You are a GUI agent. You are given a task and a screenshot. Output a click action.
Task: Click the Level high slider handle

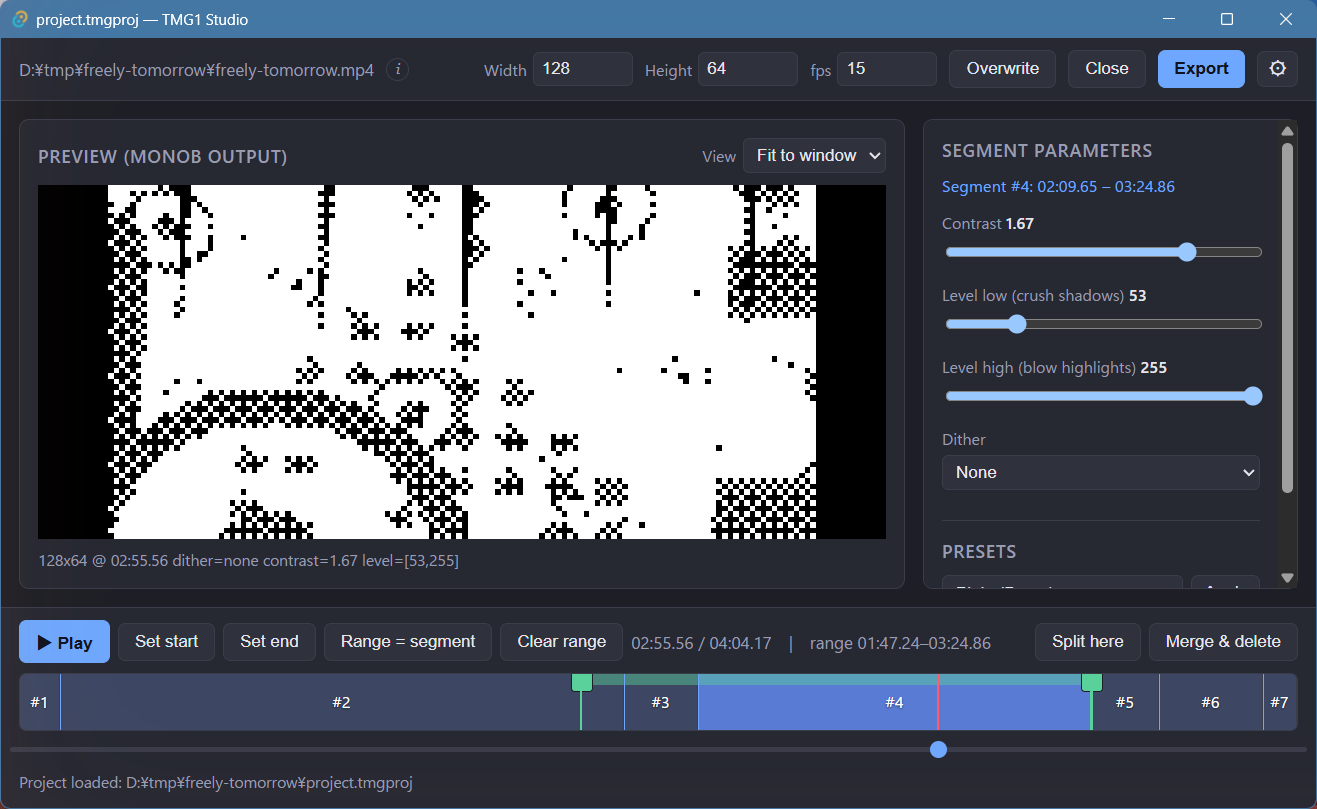[x=1253, y=396]
